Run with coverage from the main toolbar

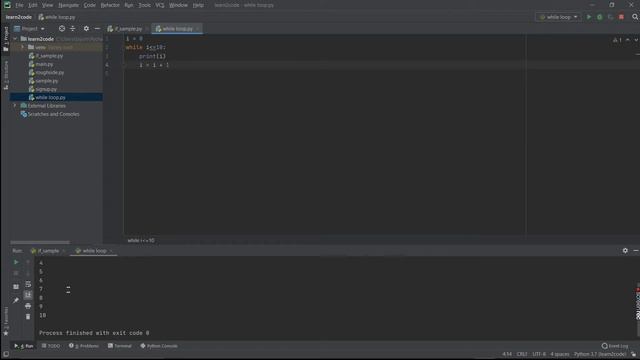click(611, 17)
